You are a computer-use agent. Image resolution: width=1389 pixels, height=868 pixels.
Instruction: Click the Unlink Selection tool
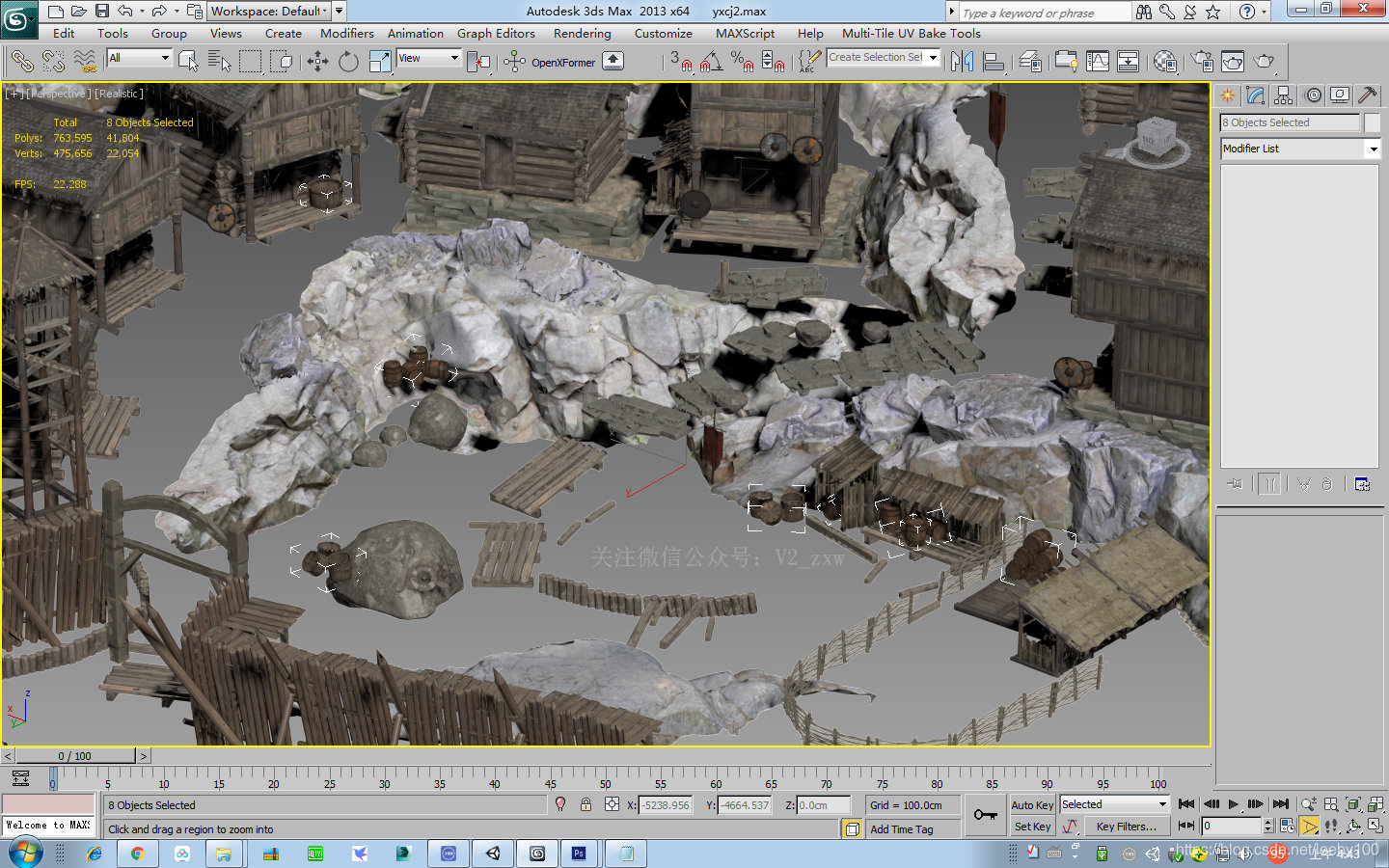(x=53, y=61)
